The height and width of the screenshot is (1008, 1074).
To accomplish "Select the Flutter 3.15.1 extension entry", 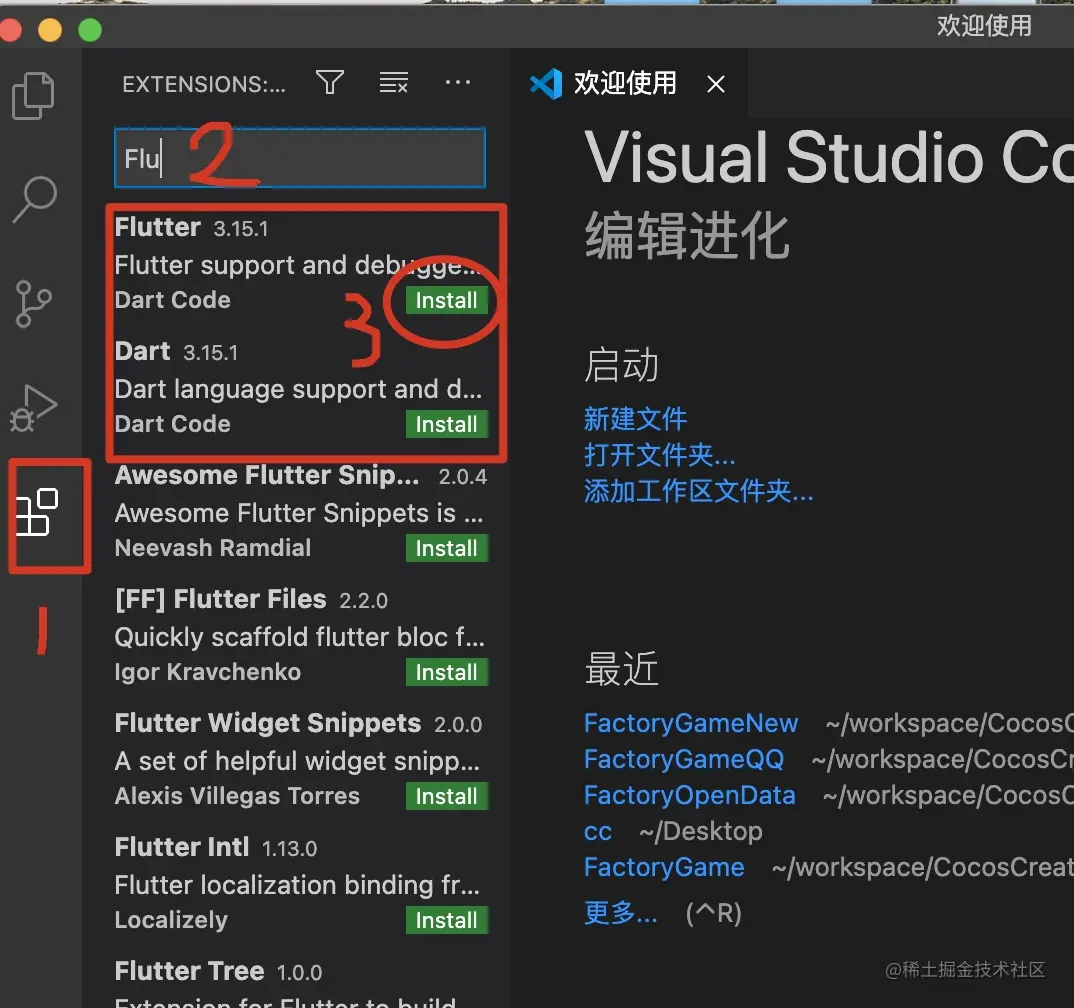I will [x=300, y=264].
